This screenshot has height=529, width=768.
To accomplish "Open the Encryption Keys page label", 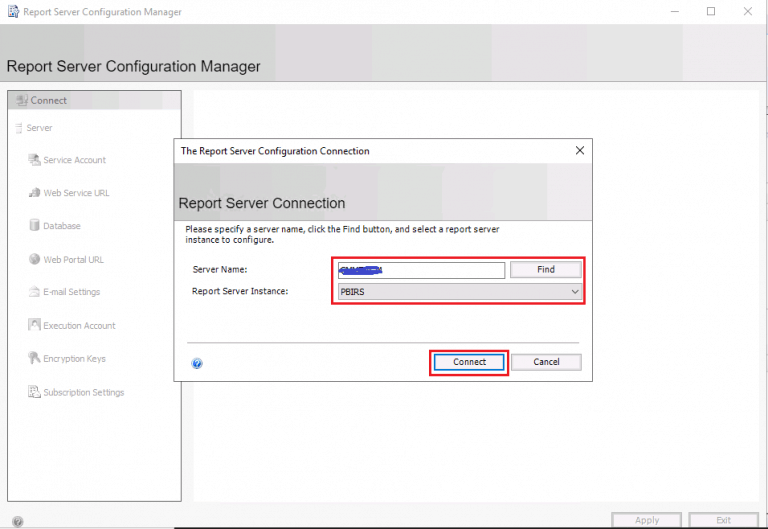I will (74, 359).
